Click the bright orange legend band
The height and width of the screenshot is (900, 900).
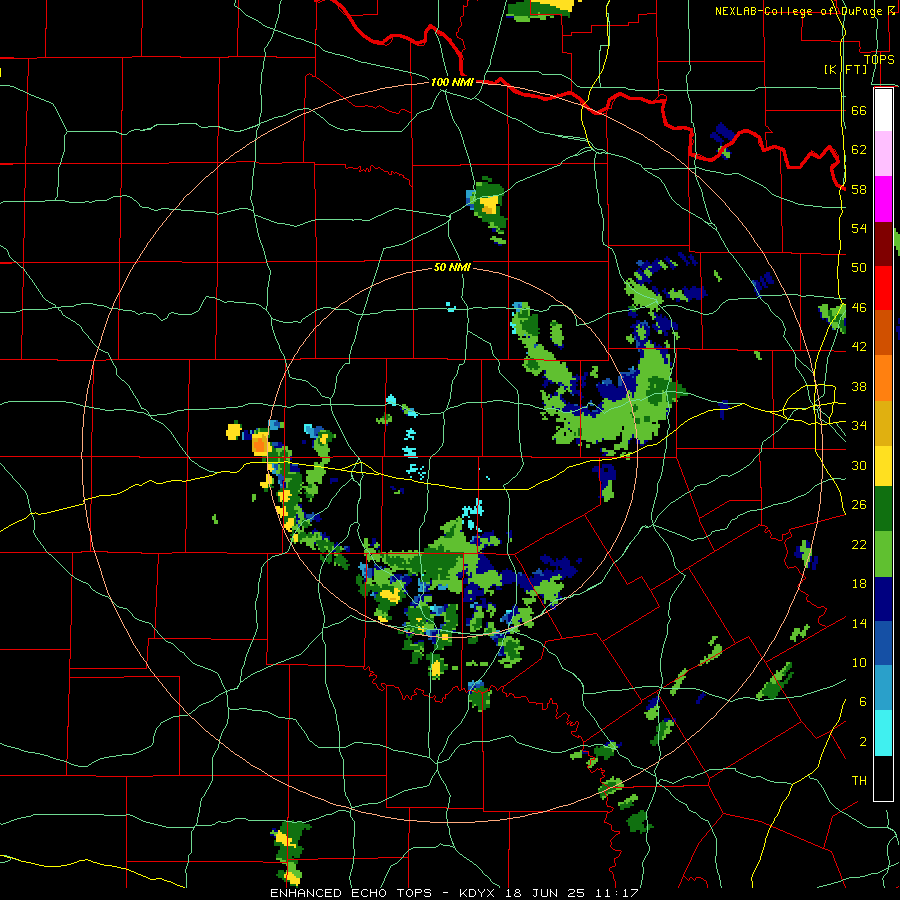(x=883, y=378)
